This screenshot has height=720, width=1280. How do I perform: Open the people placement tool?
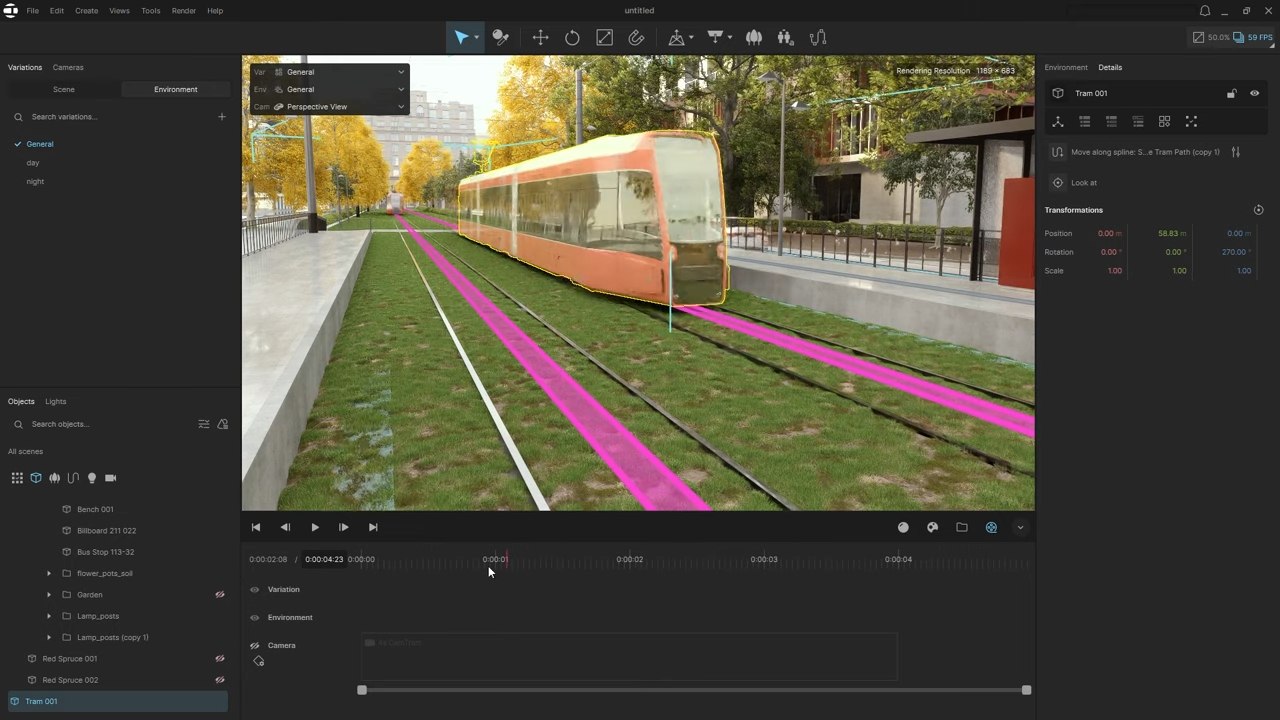785,37
